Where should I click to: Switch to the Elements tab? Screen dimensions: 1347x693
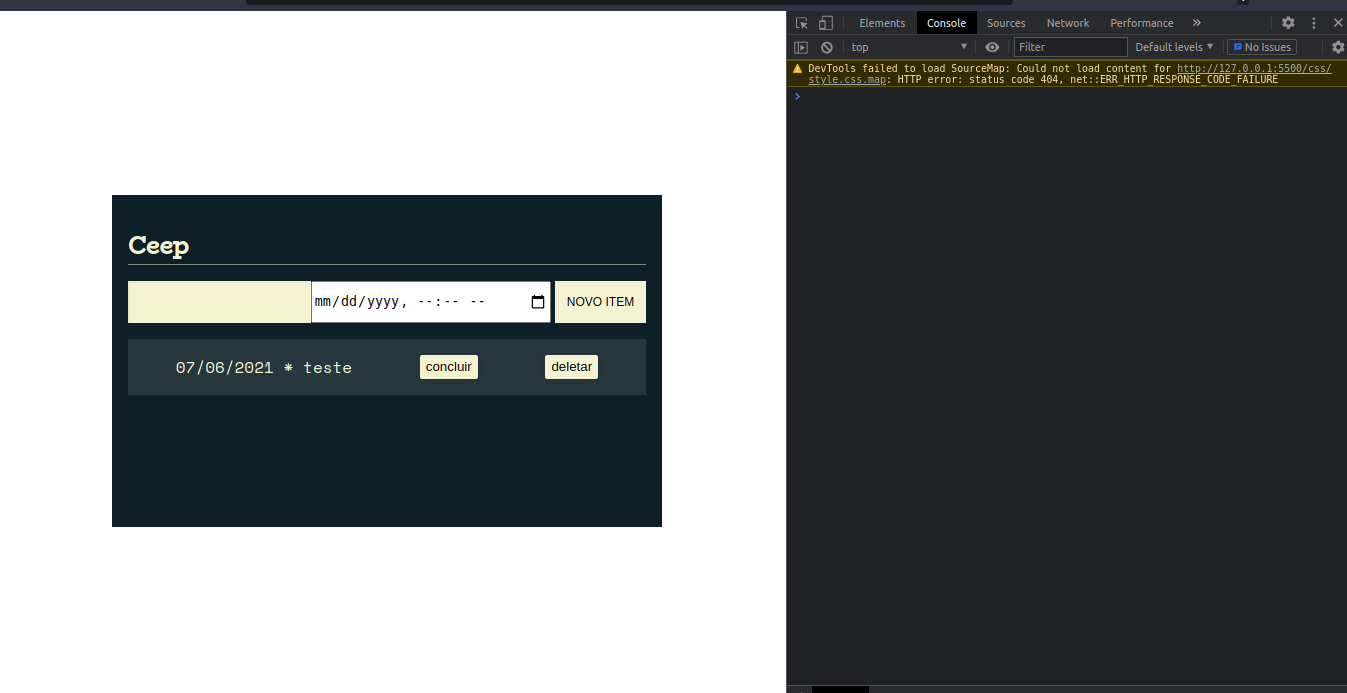(882, 23)
